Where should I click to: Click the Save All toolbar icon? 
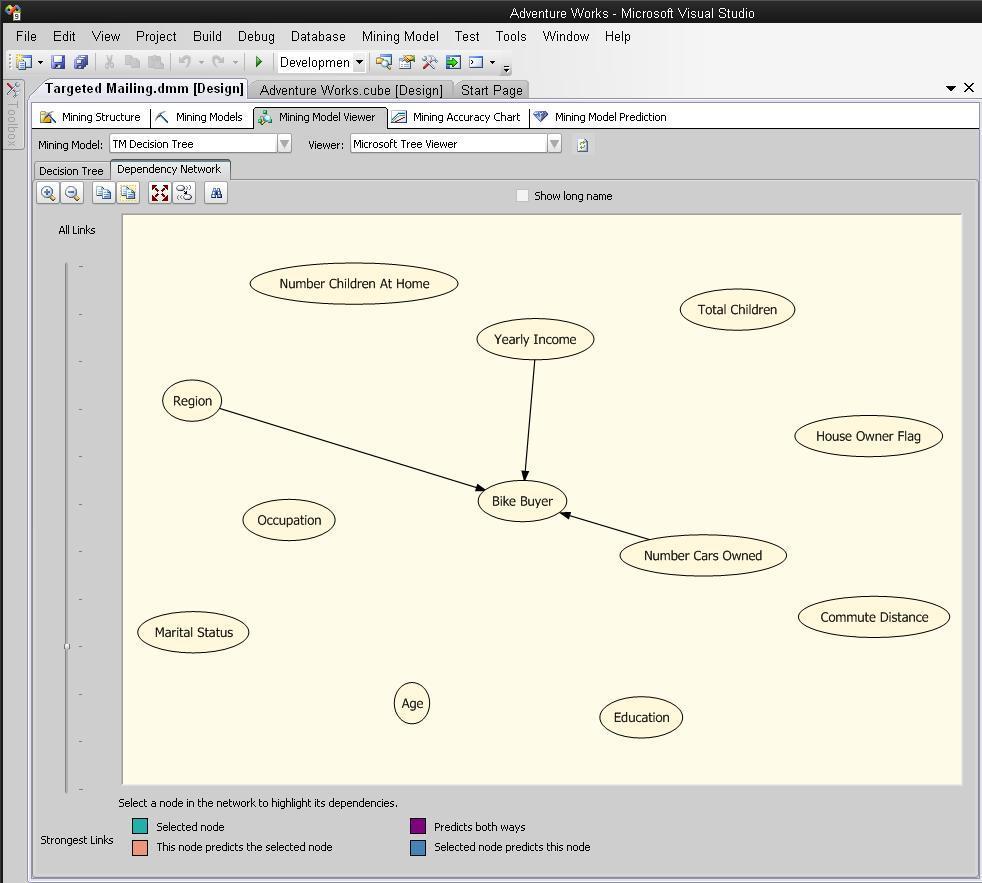[81, 62]
